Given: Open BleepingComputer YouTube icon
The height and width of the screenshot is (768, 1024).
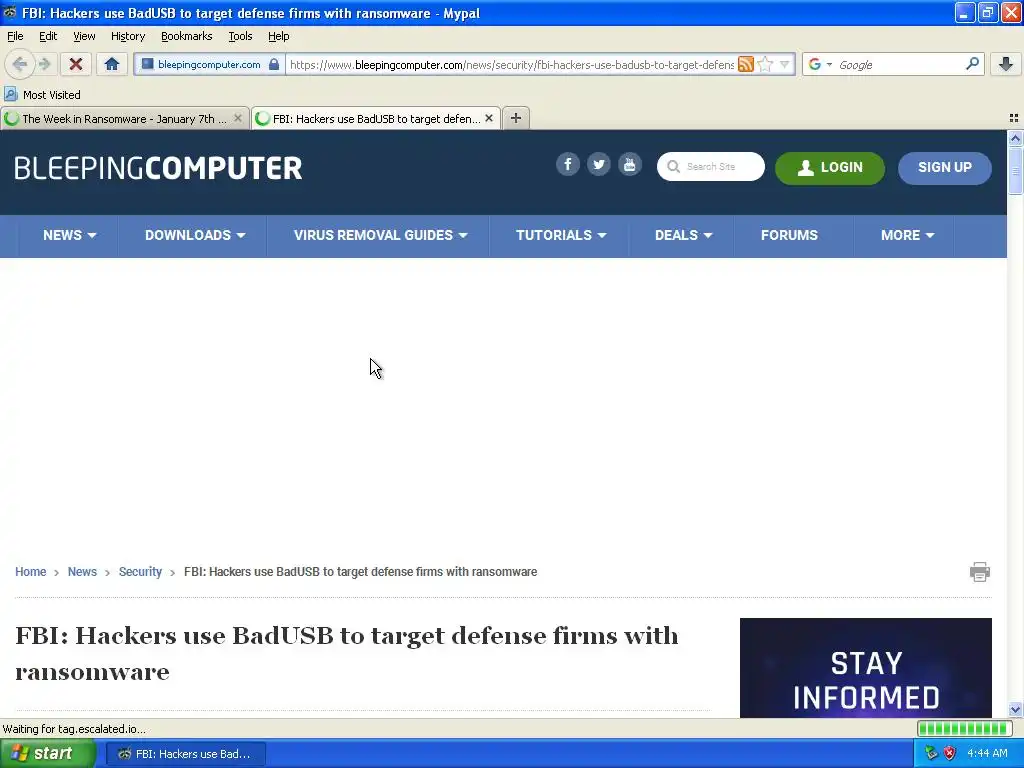Looking at the screenshot, I should click(630, 165).
